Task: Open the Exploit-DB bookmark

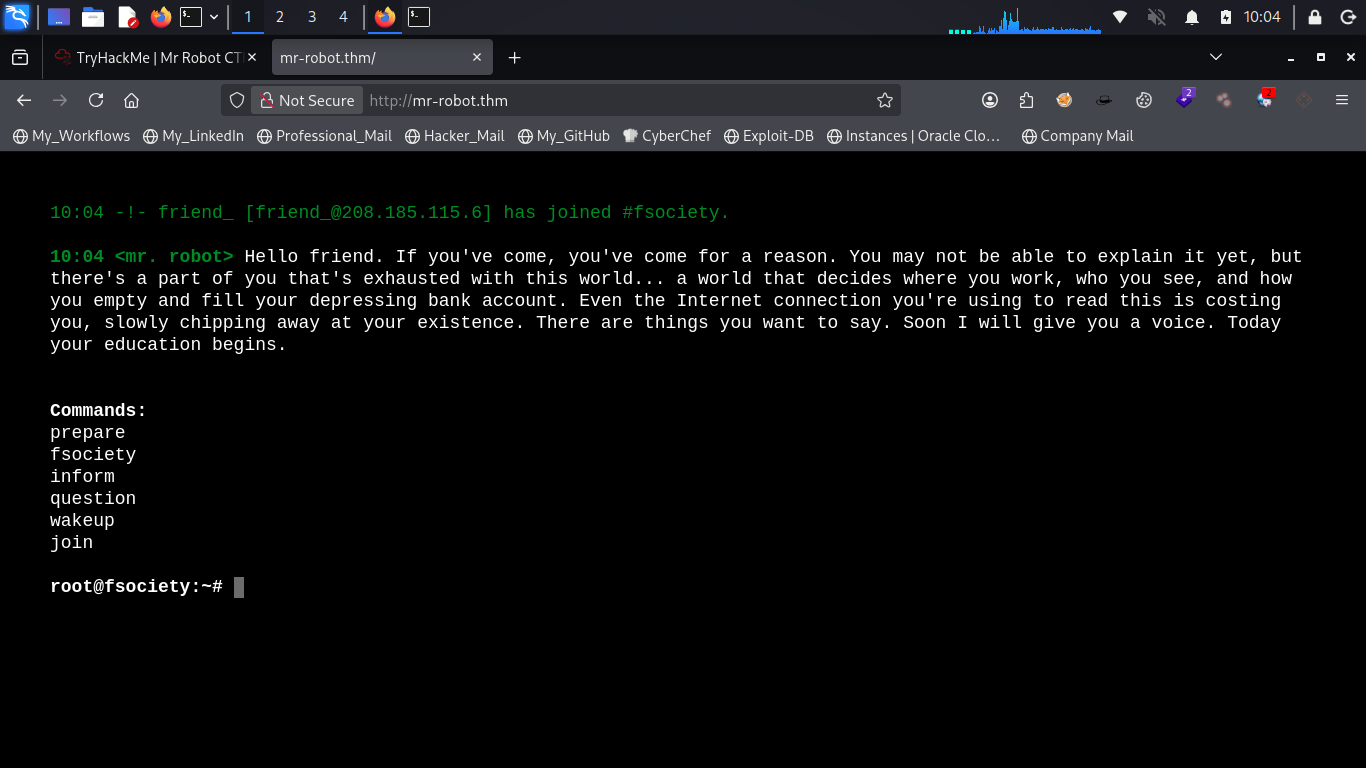Action: pyautogui.click(x=769, y=136)
